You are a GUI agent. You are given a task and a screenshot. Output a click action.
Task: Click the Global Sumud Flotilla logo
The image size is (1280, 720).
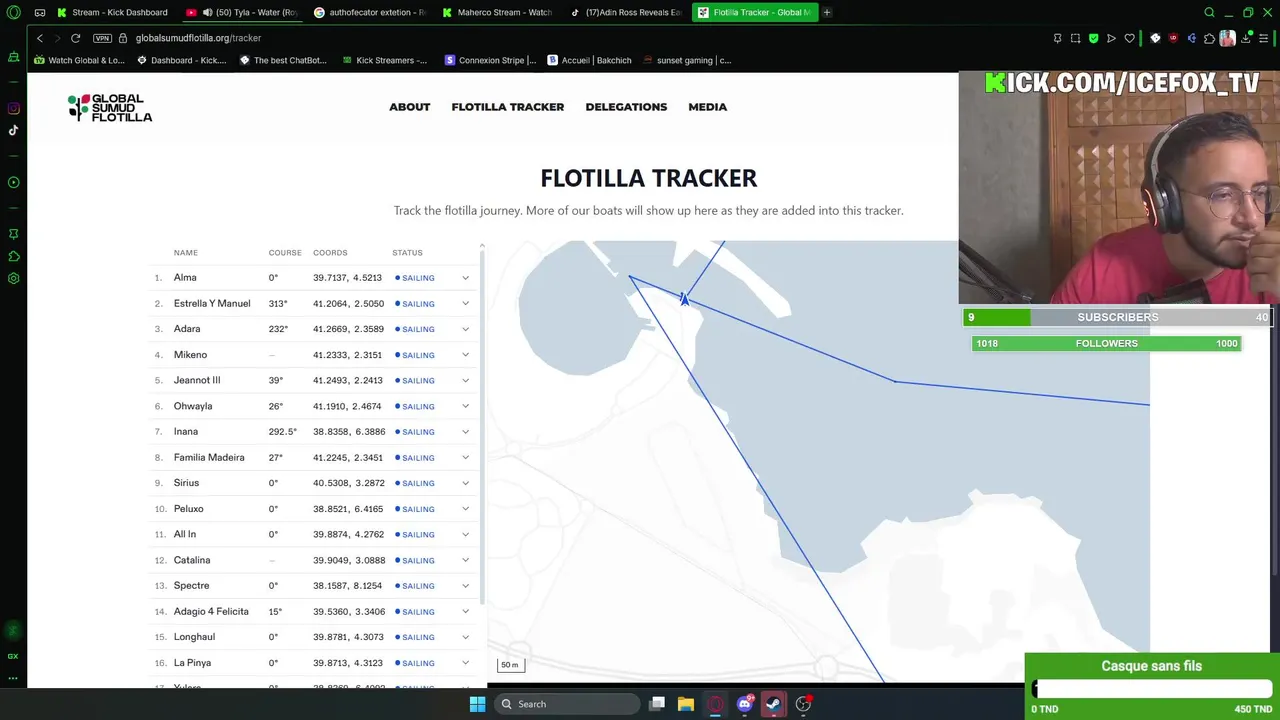110,107
